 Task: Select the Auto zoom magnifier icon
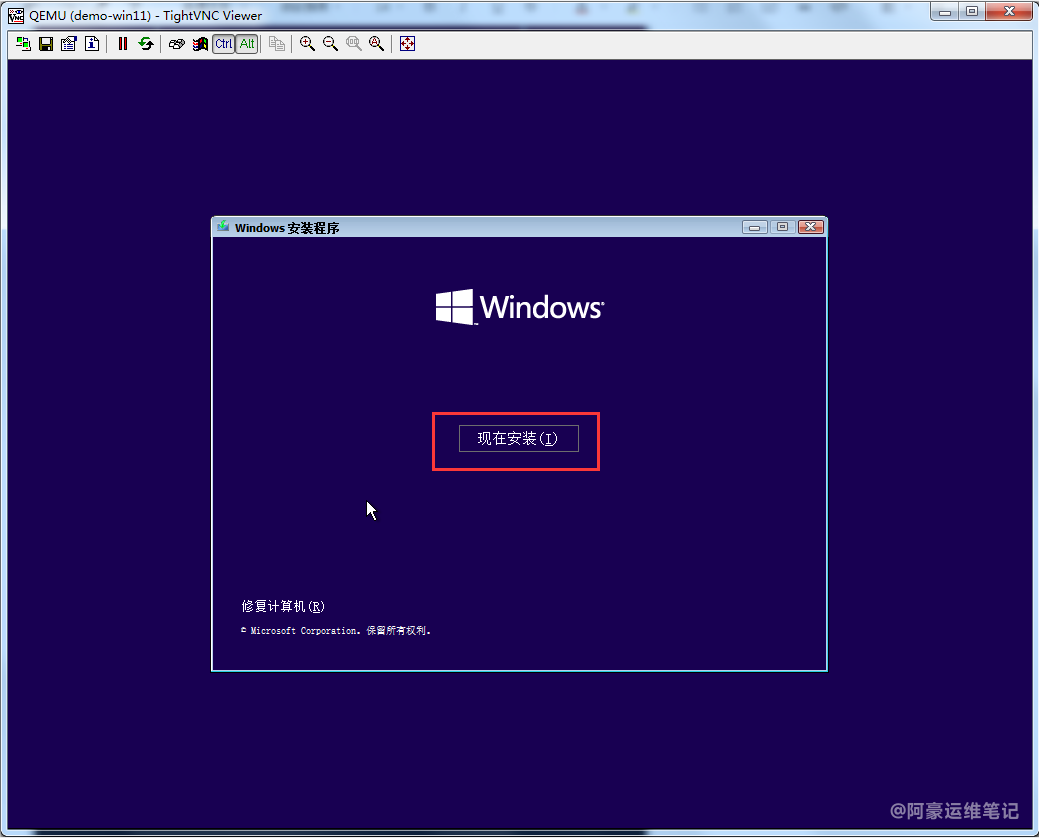pyautogui.click(x=376, y=44)
